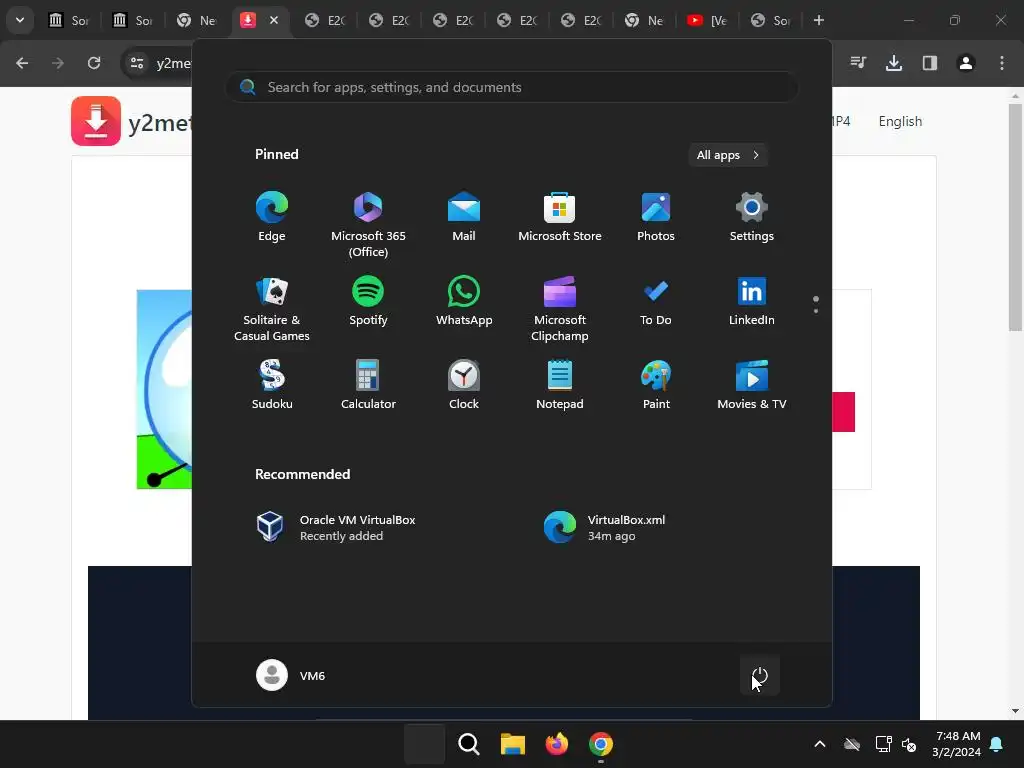
Task: Go to the next pinned apps page dot
Action: (x=816, y=312)
